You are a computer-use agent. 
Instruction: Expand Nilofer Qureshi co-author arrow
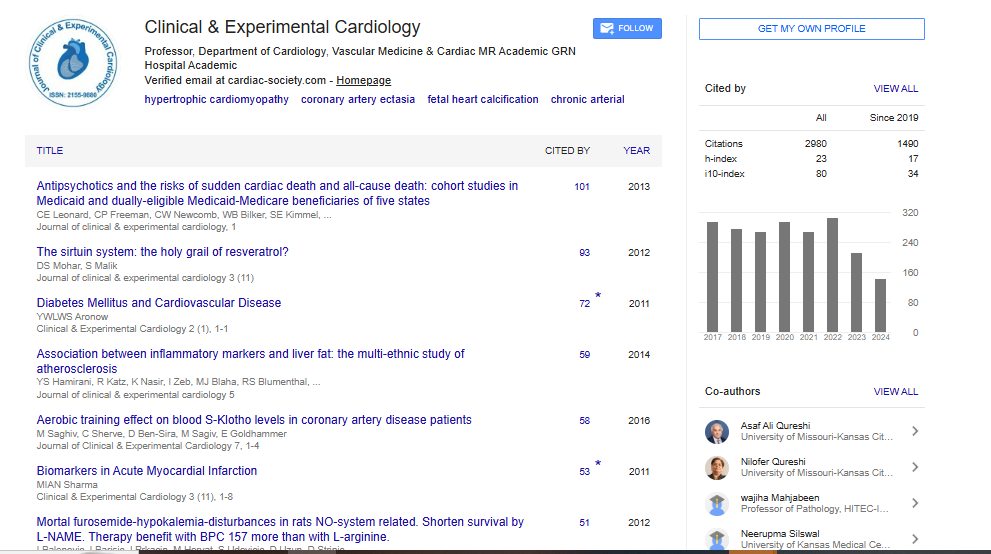[914, 467]
